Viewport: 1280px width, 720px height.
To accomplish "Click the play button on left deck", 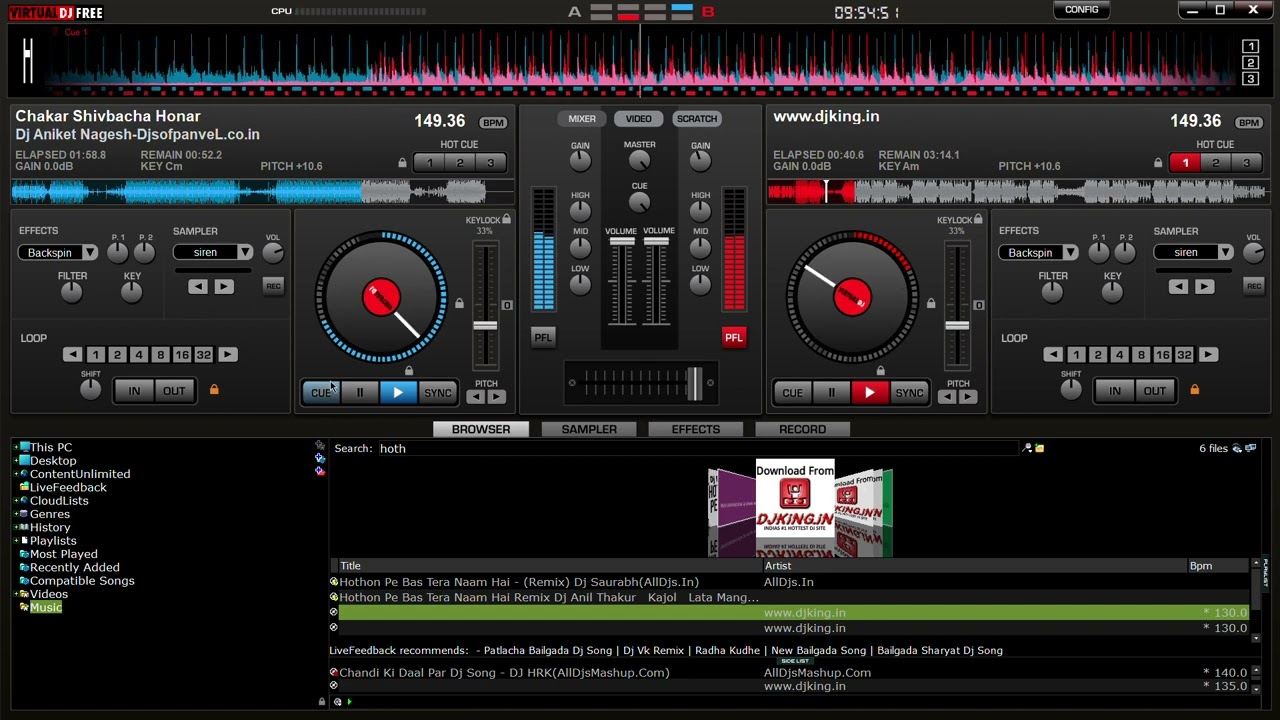I will tap(398, 393).
